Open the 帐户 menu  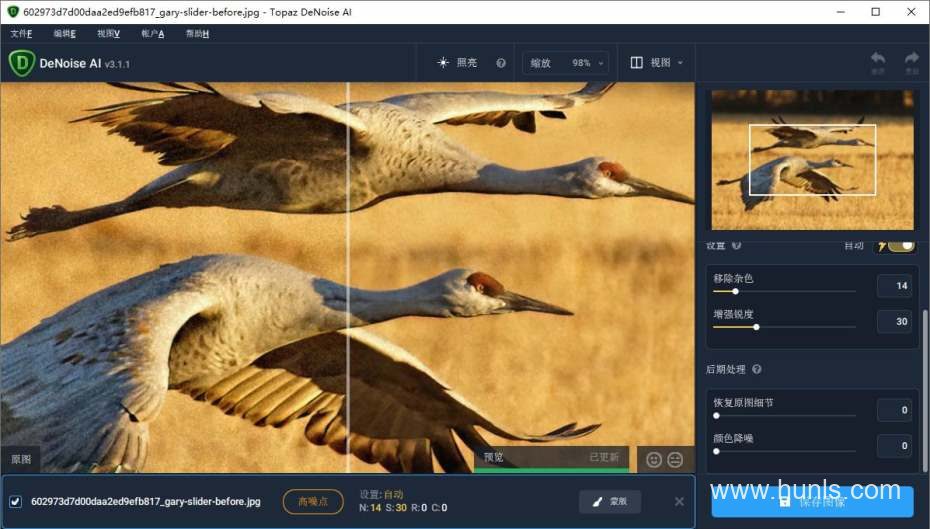point(152,34)
